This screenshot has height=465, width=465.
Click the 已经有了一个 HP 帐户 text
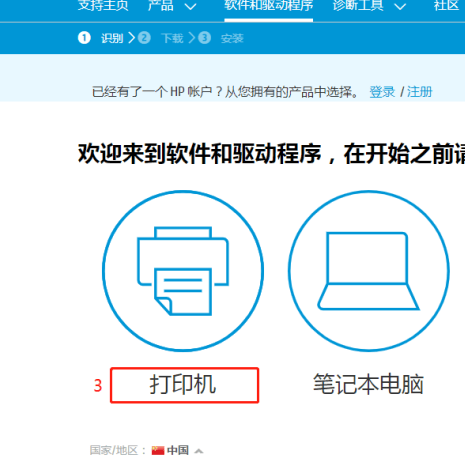(152, 92)
